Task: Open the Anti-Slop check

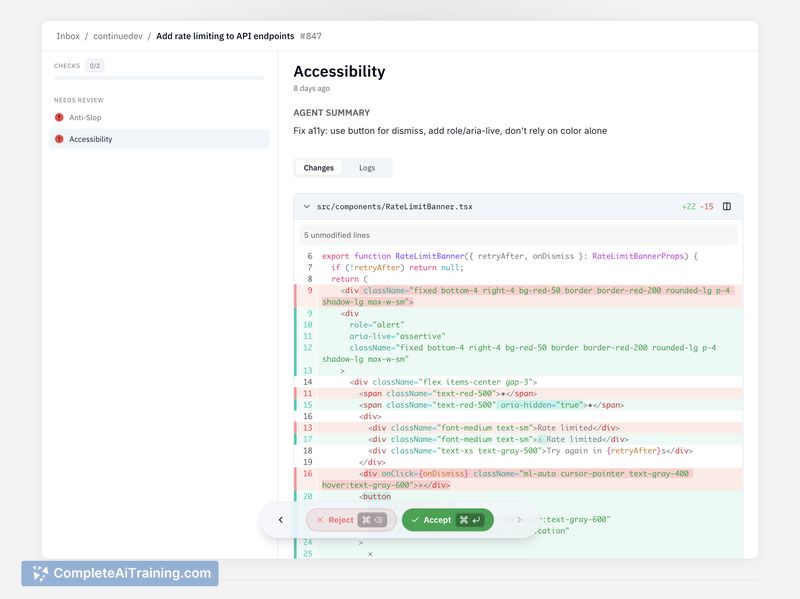Action: [x=85, y=117]
